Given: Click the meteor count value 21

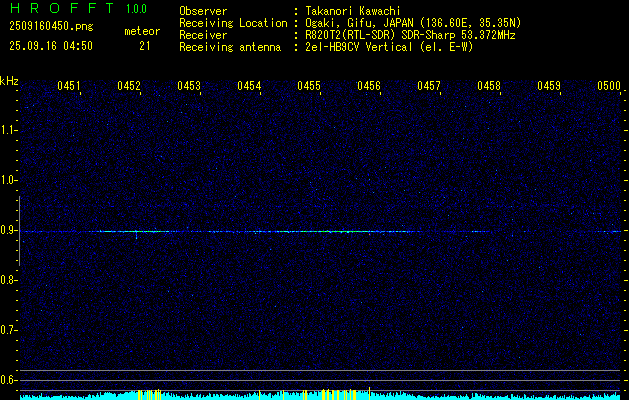Looking at the screenshot, I should click(x=145, y=46).
